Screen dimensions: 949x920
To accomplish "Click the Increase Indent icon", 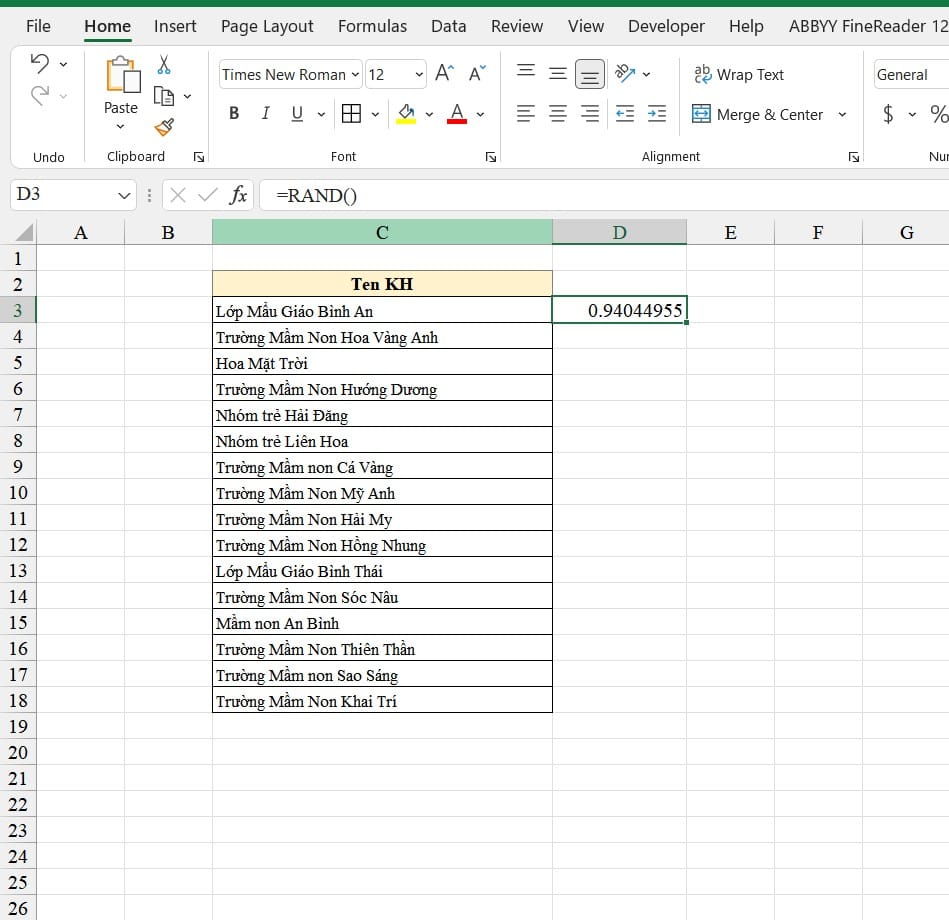I will point(657,114).
